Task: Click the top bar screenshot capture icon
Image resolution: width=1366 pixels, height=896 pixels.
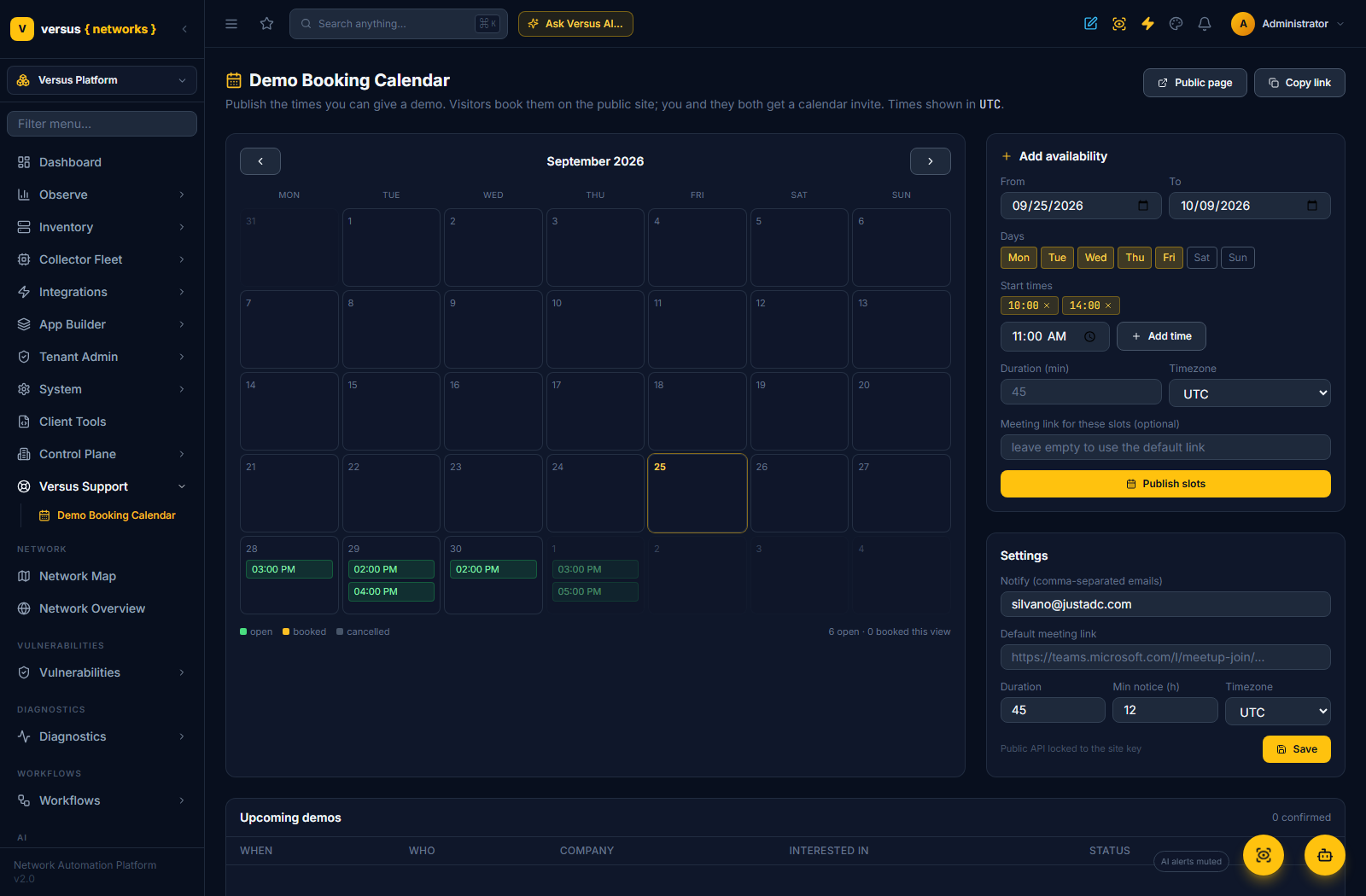Action: [x=1119, y=24]
